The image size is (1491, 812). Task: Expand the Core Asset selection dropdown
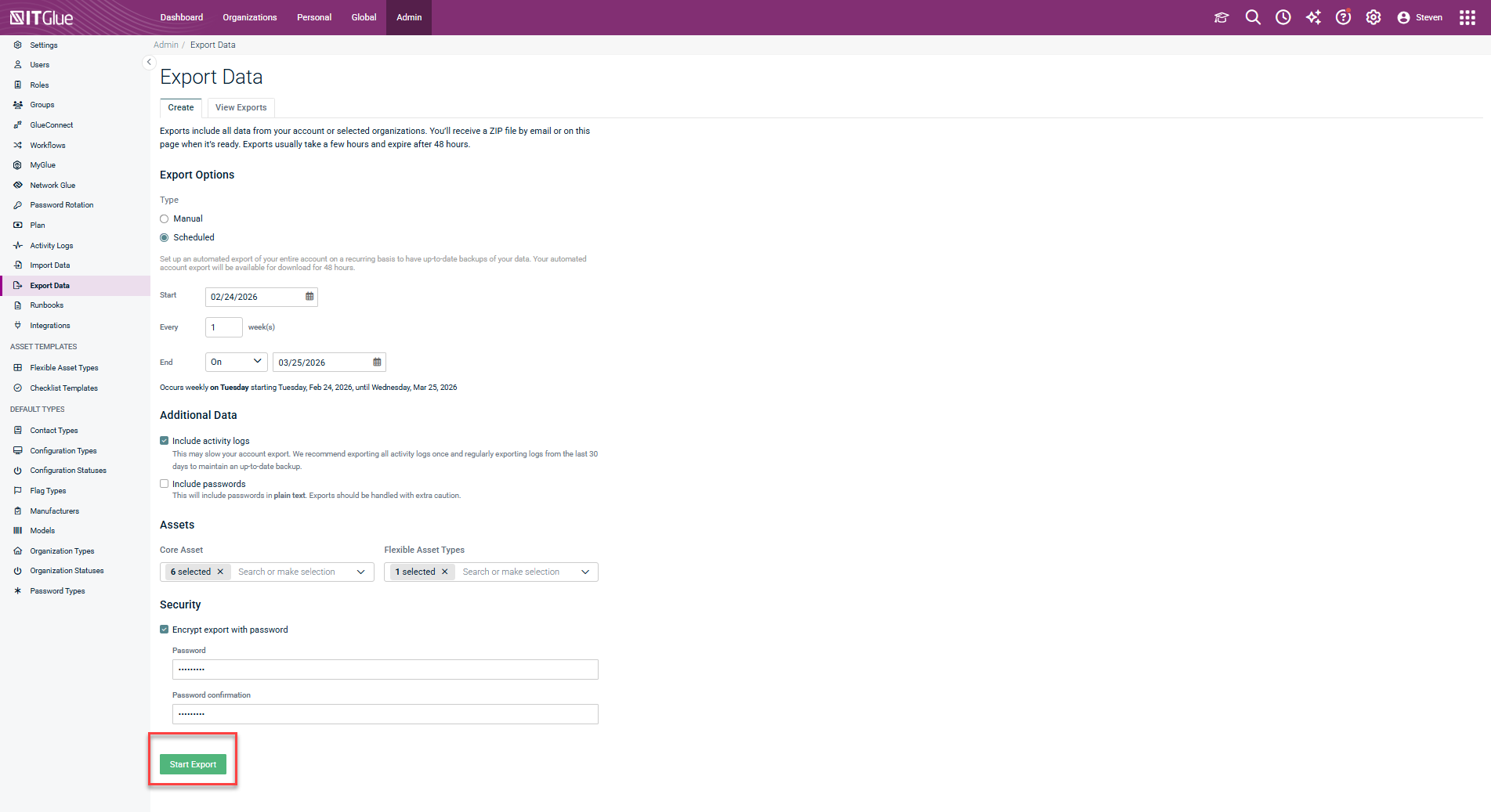click(360, 572)
